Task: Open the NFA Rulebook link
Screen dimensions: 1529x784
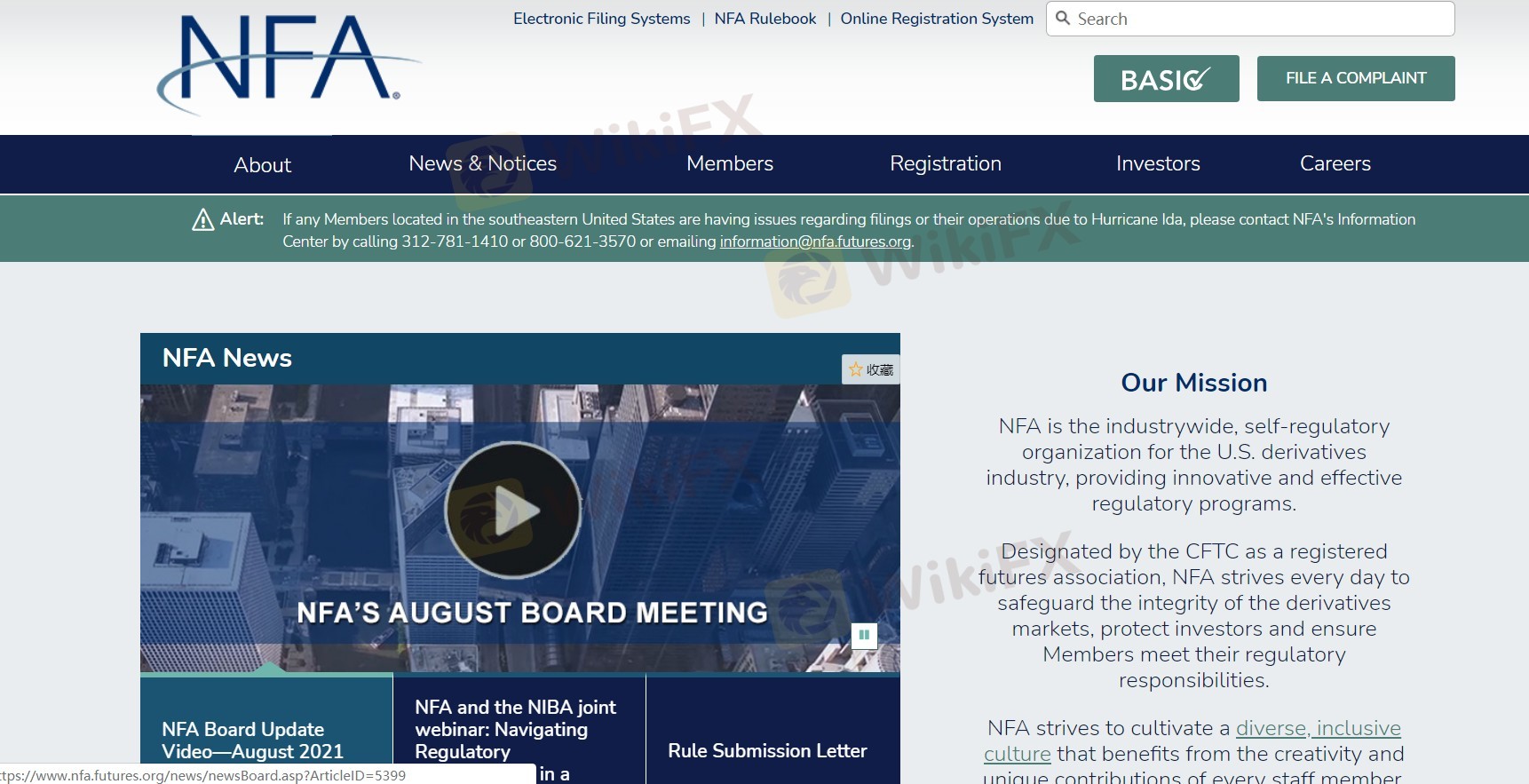Action: click(x=764, y=19)
